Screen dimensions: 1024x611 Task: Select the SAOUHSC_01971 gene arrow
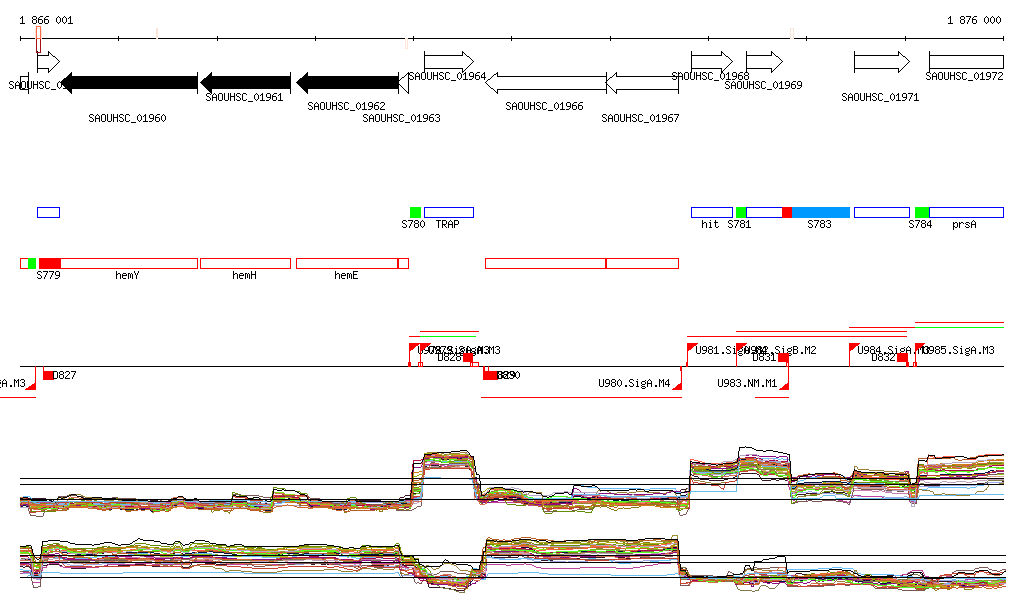[882, 62]
